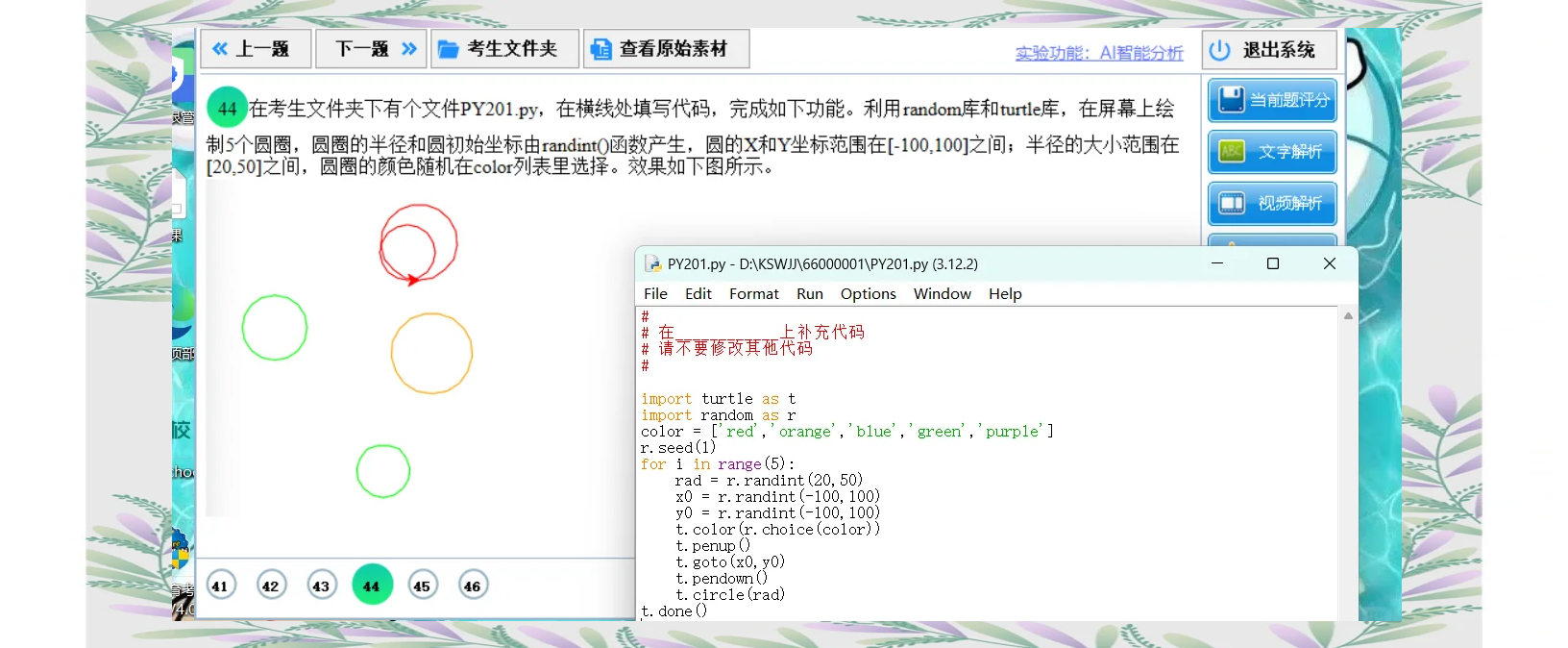Click the color list definition line
The image size is (1568, 648).
pos(847,432)
